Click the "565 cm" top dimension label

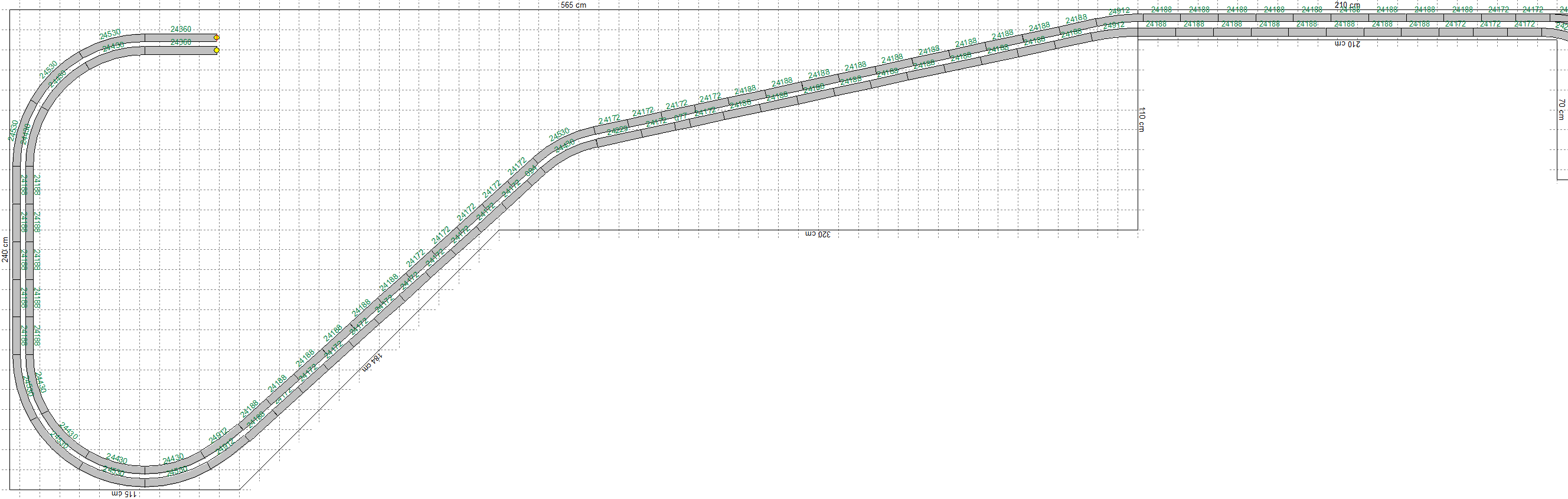coord(573,5)
